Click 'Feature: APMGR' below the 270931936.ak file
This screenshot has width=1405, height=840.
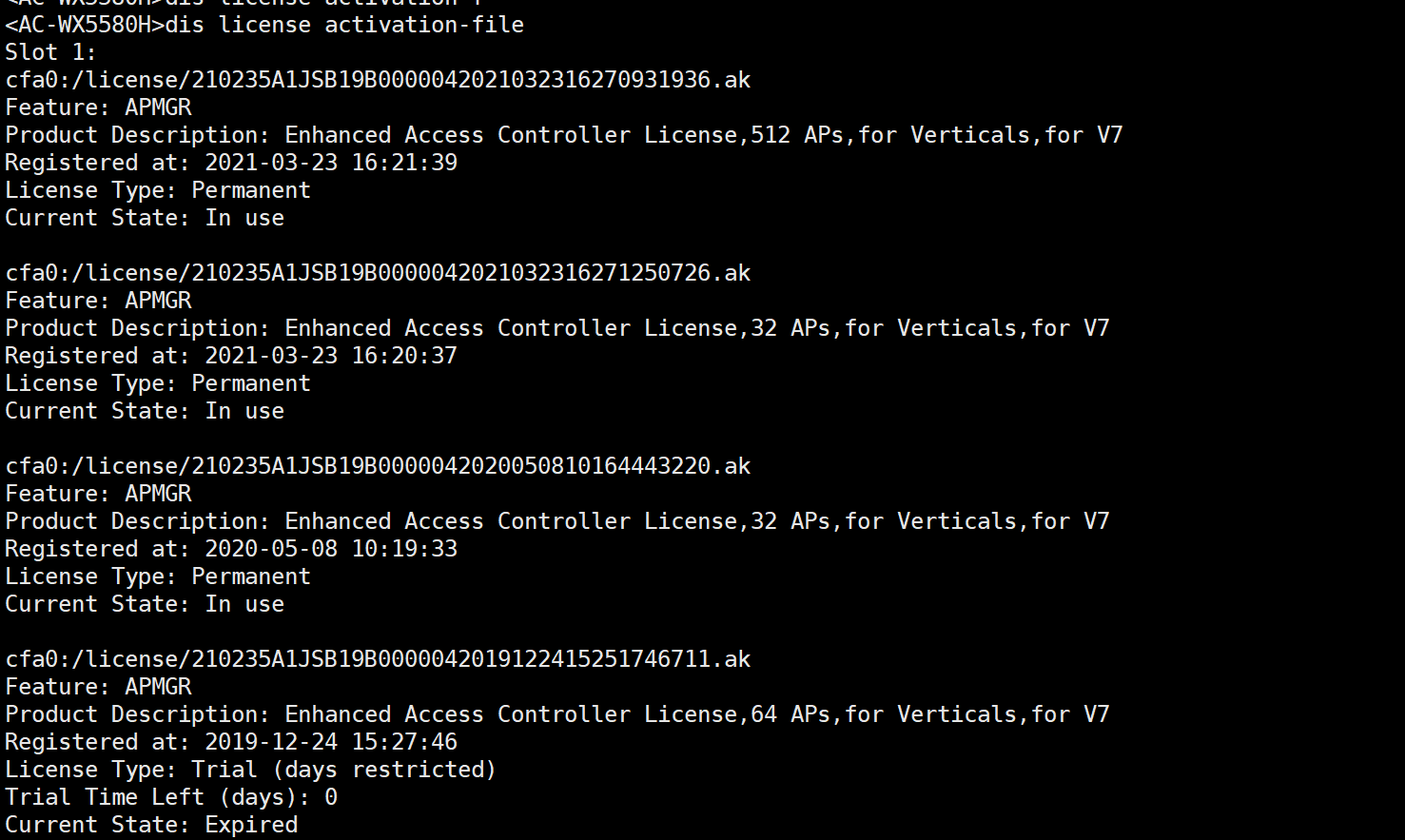coord(99,107)
